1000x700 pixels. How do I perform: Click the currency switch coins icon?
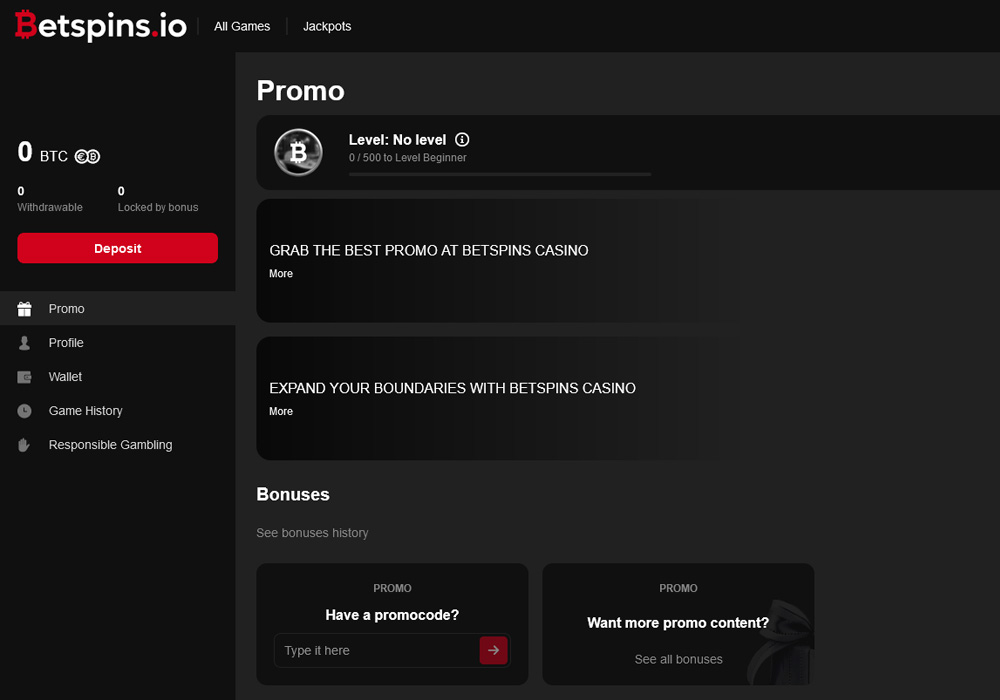click(x=87, y=156)
